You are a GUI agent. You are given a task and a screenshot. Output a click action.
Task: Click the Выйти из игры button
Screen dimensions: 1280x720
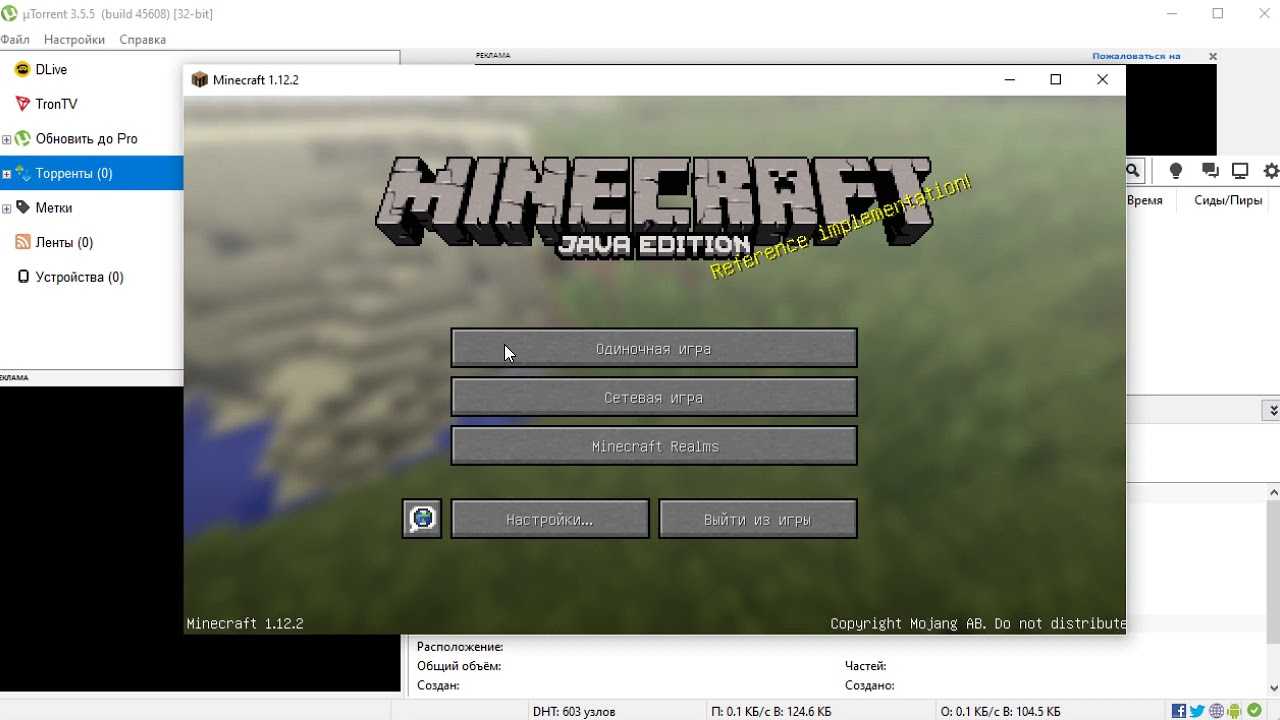pos(758,519)
